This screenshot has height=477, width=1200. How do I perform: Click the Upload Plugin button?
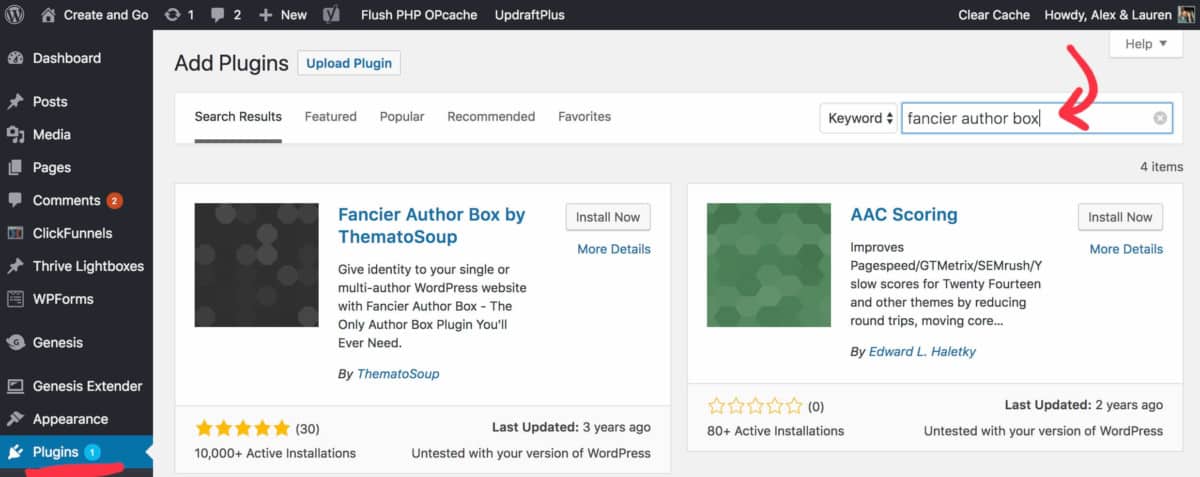[x=349, y=63]
